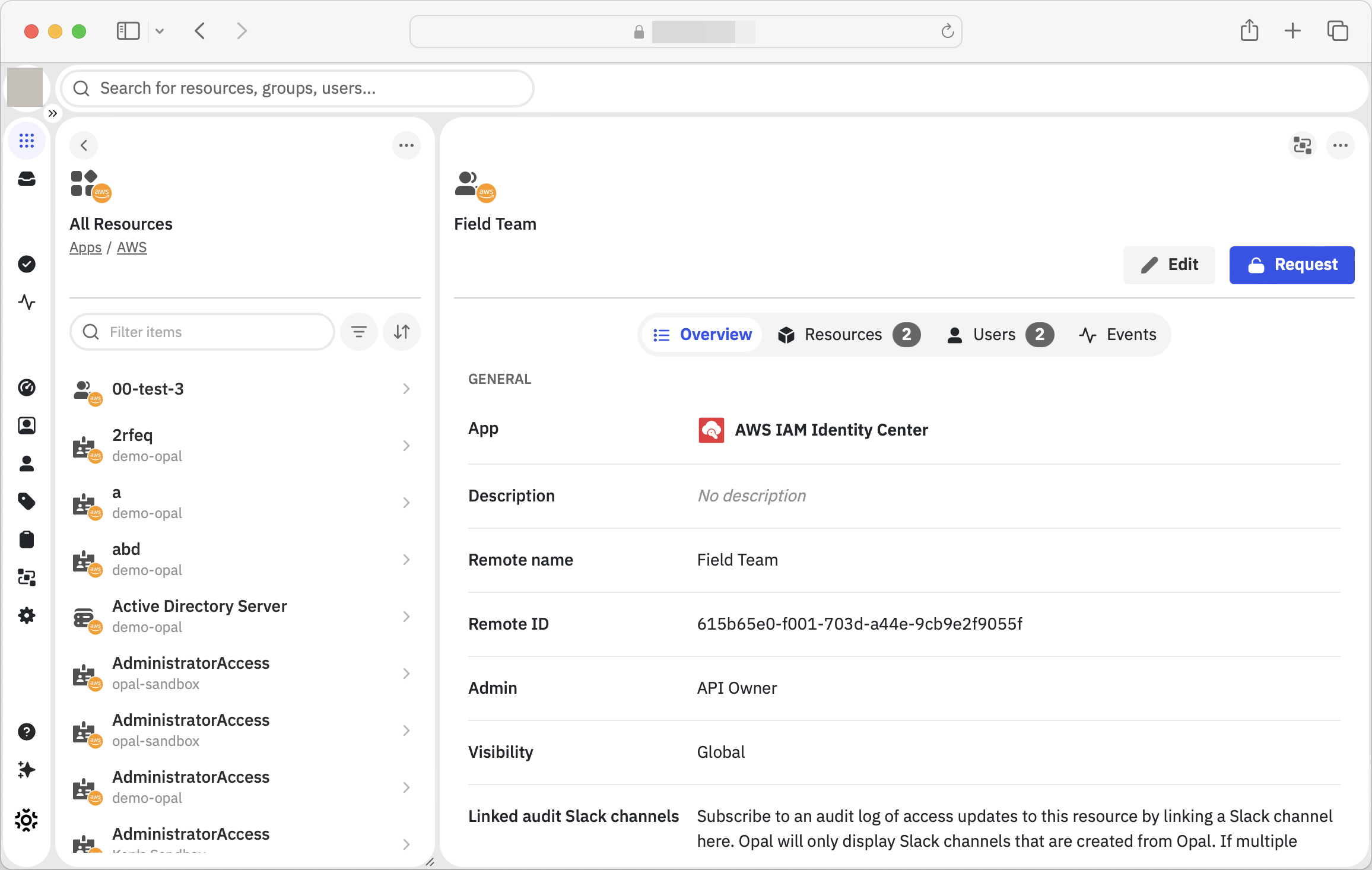This screenshot has height=870, width=1372.
Task: Open the activity pulse icon in sidebar
Action: [x=27, y=302]
